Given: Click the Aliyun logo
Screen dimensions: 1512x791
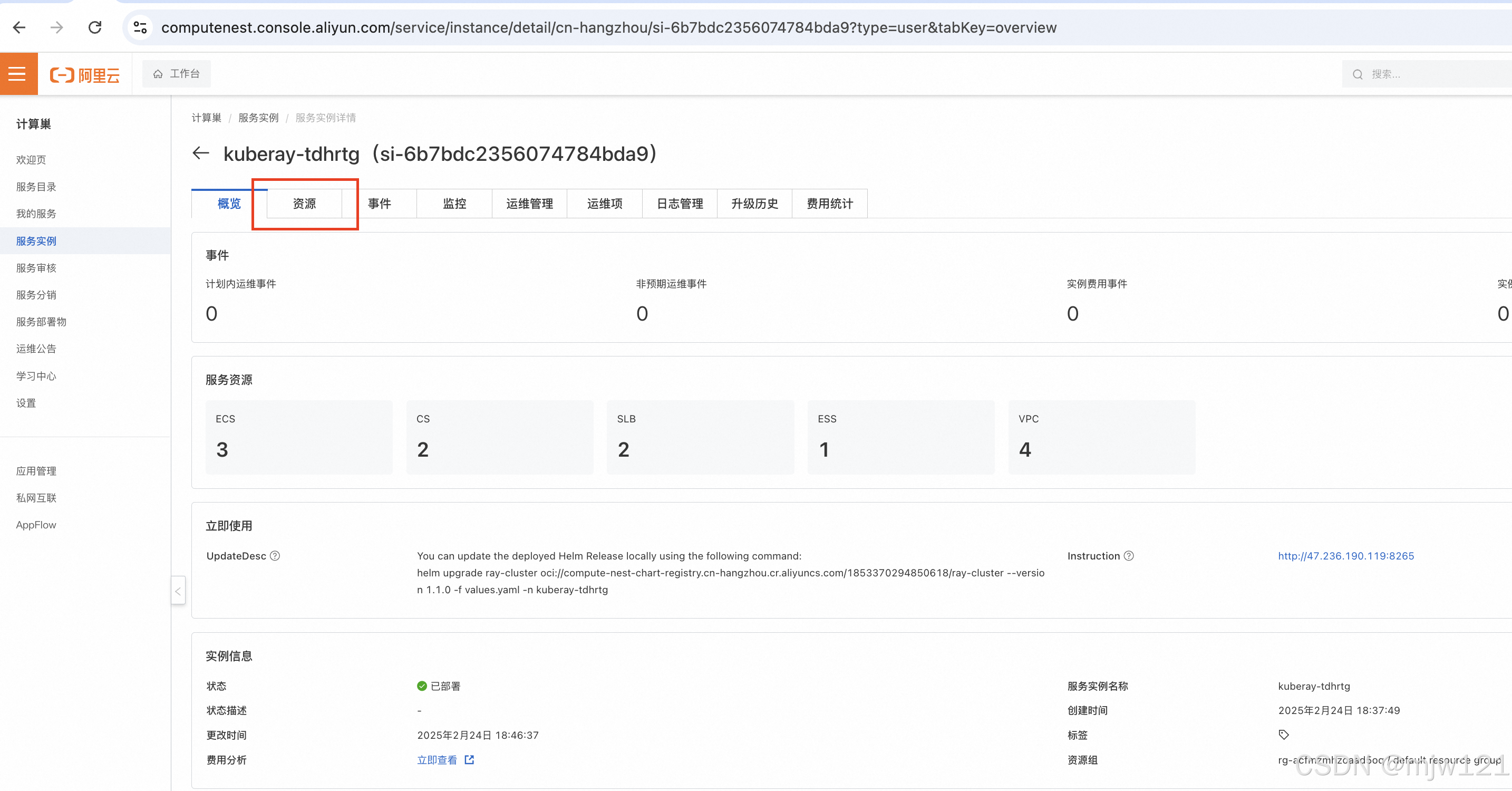Looking at the screenshot, I should 85,74.
